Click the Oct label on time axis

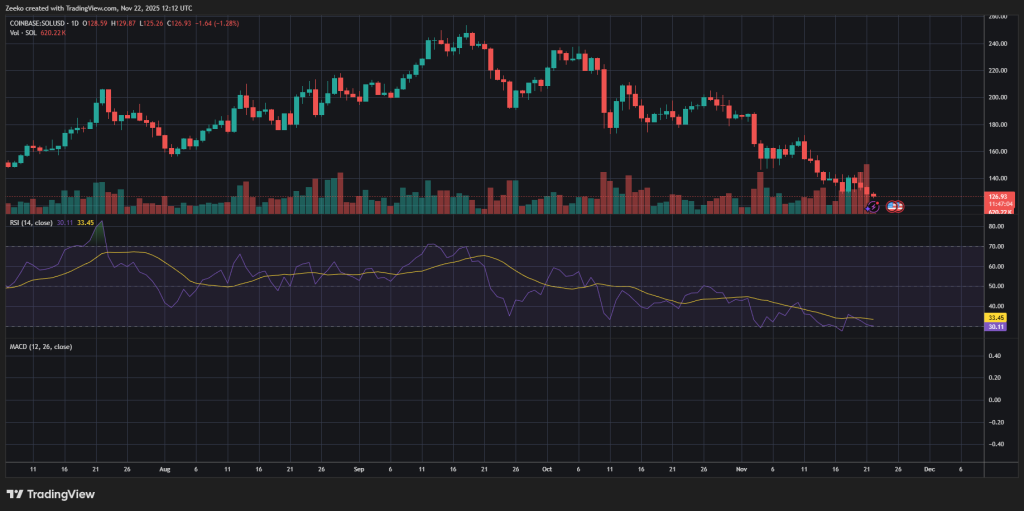[546, 467]
